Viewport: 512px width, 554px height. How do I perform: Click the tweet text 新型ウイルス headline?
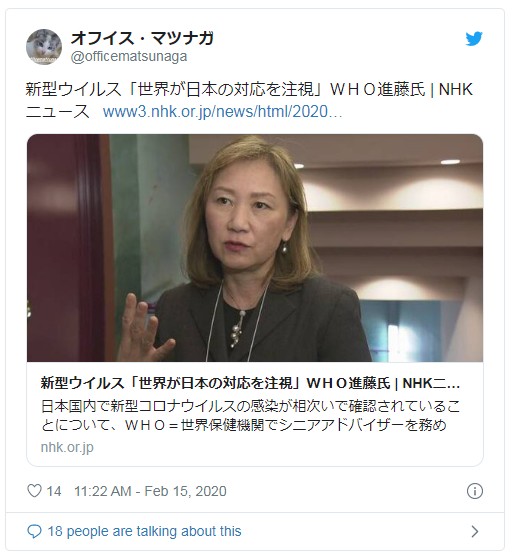(249, 90)
